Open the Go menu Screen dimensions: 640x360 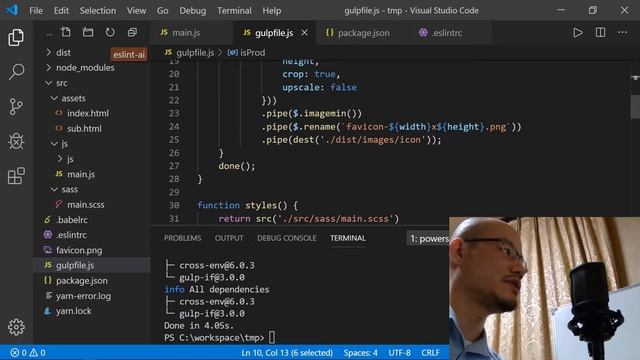162,11
